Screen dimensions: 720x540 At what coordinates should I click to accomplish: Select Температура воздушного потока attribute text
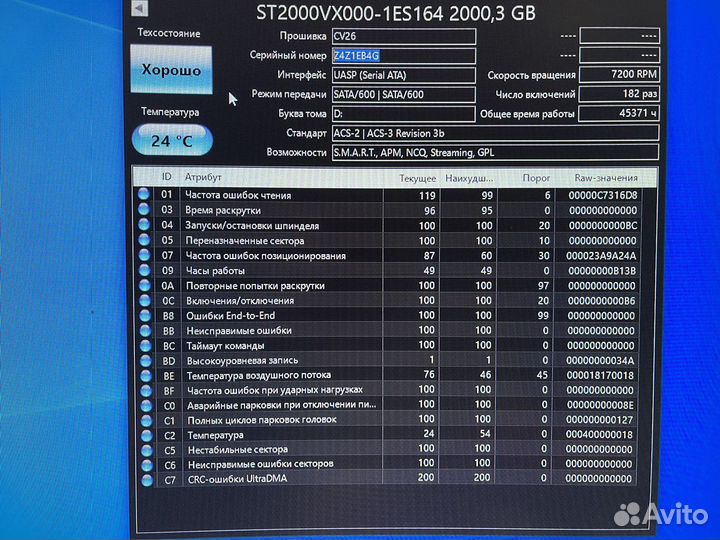pyautogui.click(x=259, y=376)
